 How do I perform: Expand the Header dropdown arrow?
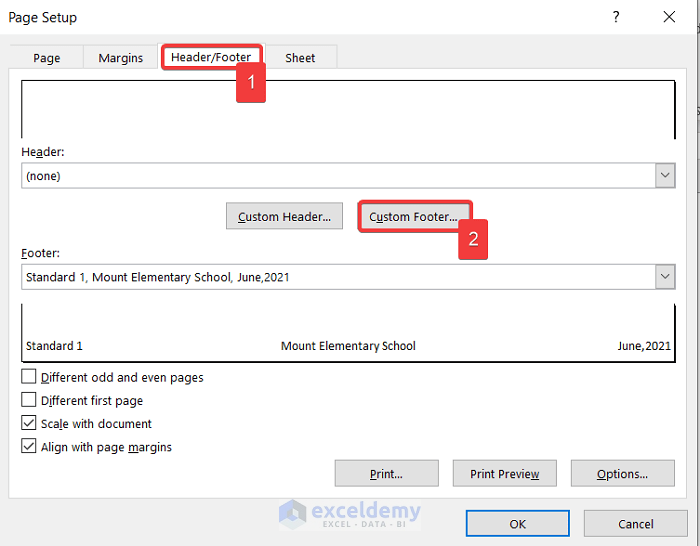coord(665,175)
